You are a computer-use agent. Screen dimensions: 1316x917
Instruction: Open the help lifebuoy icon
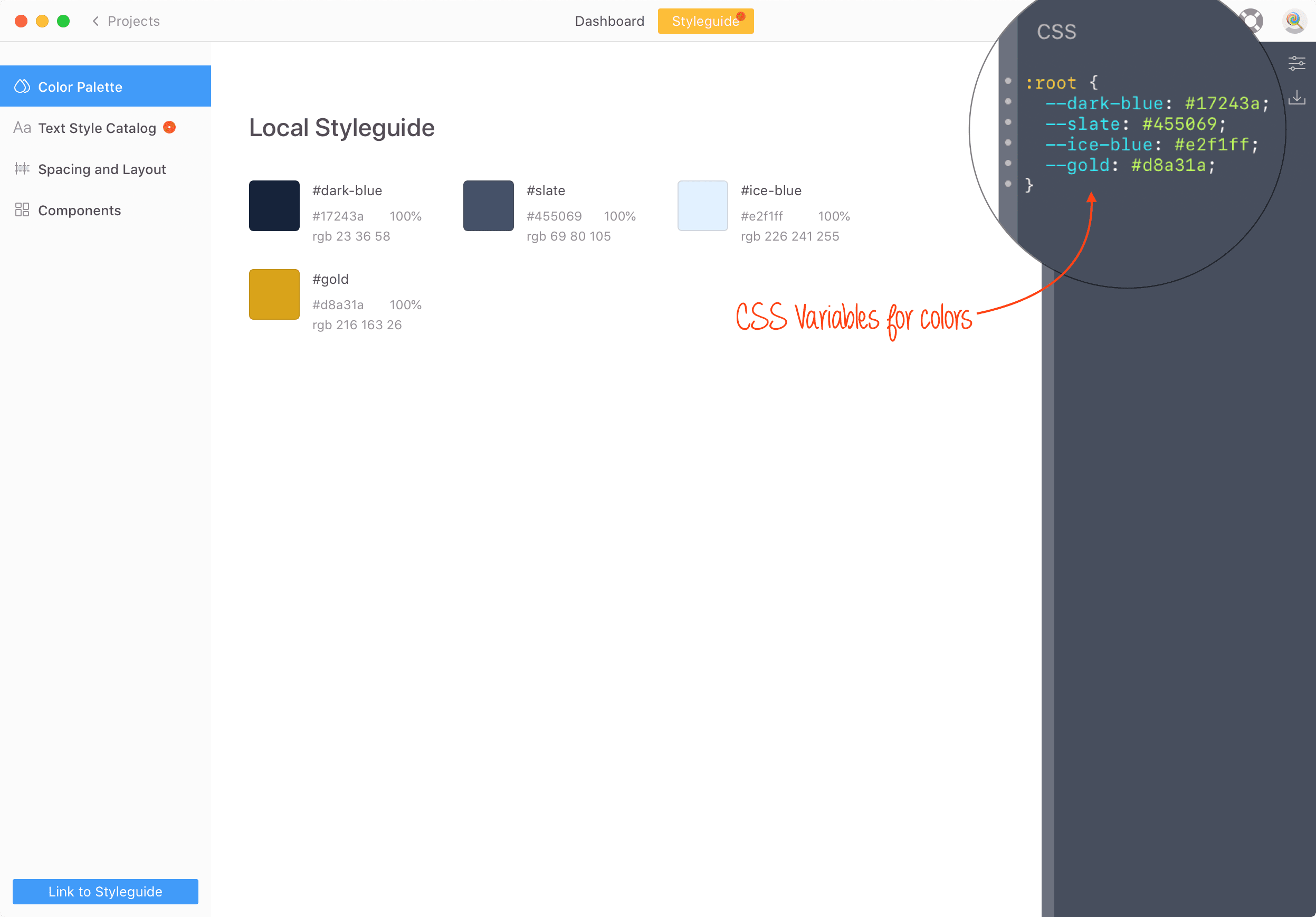[x=1252, y=21]
